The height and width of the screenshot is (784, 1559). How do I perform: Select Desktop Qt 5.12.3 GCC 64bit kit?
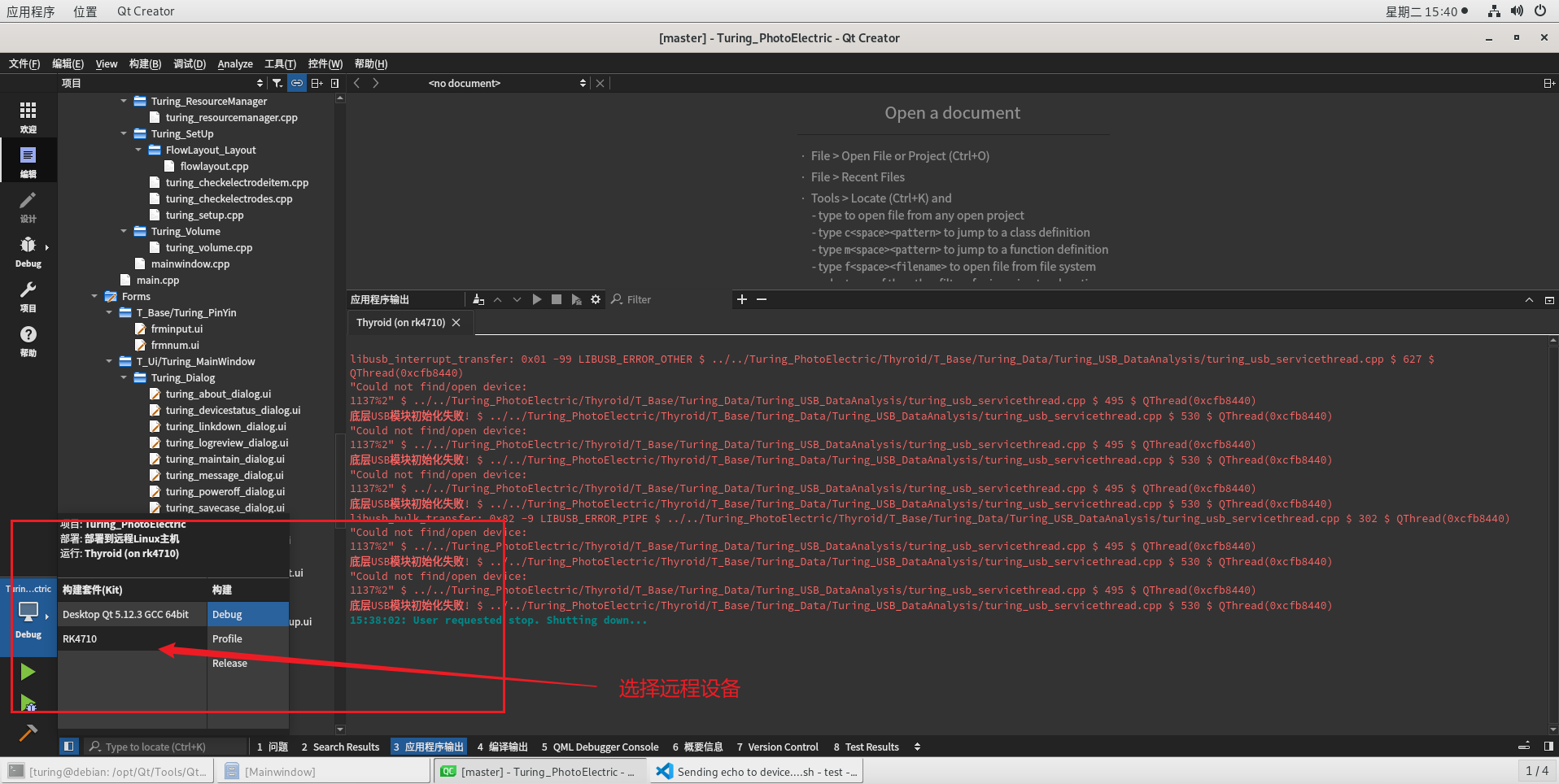tap(132, 614)
